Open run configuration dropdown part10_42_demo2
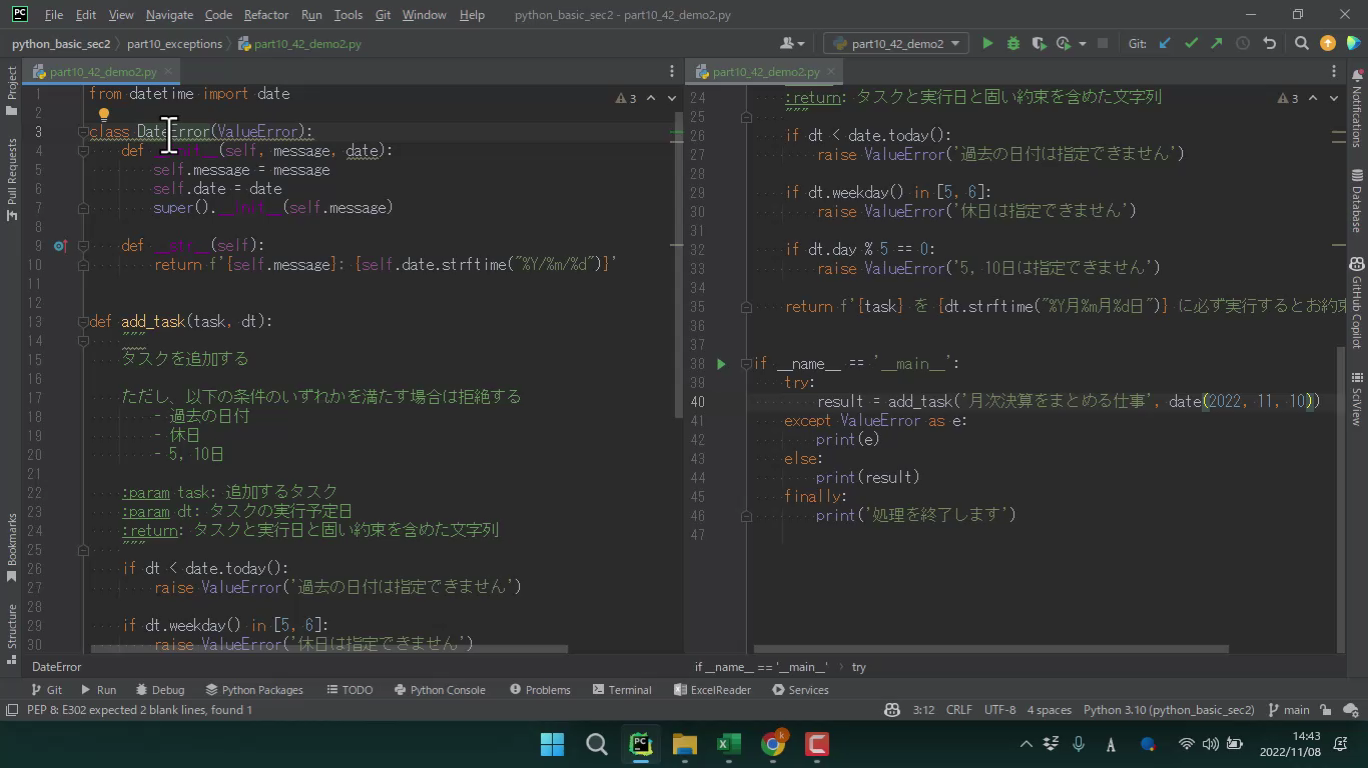The image size is (1368, 768). click(x=895, y=43)
